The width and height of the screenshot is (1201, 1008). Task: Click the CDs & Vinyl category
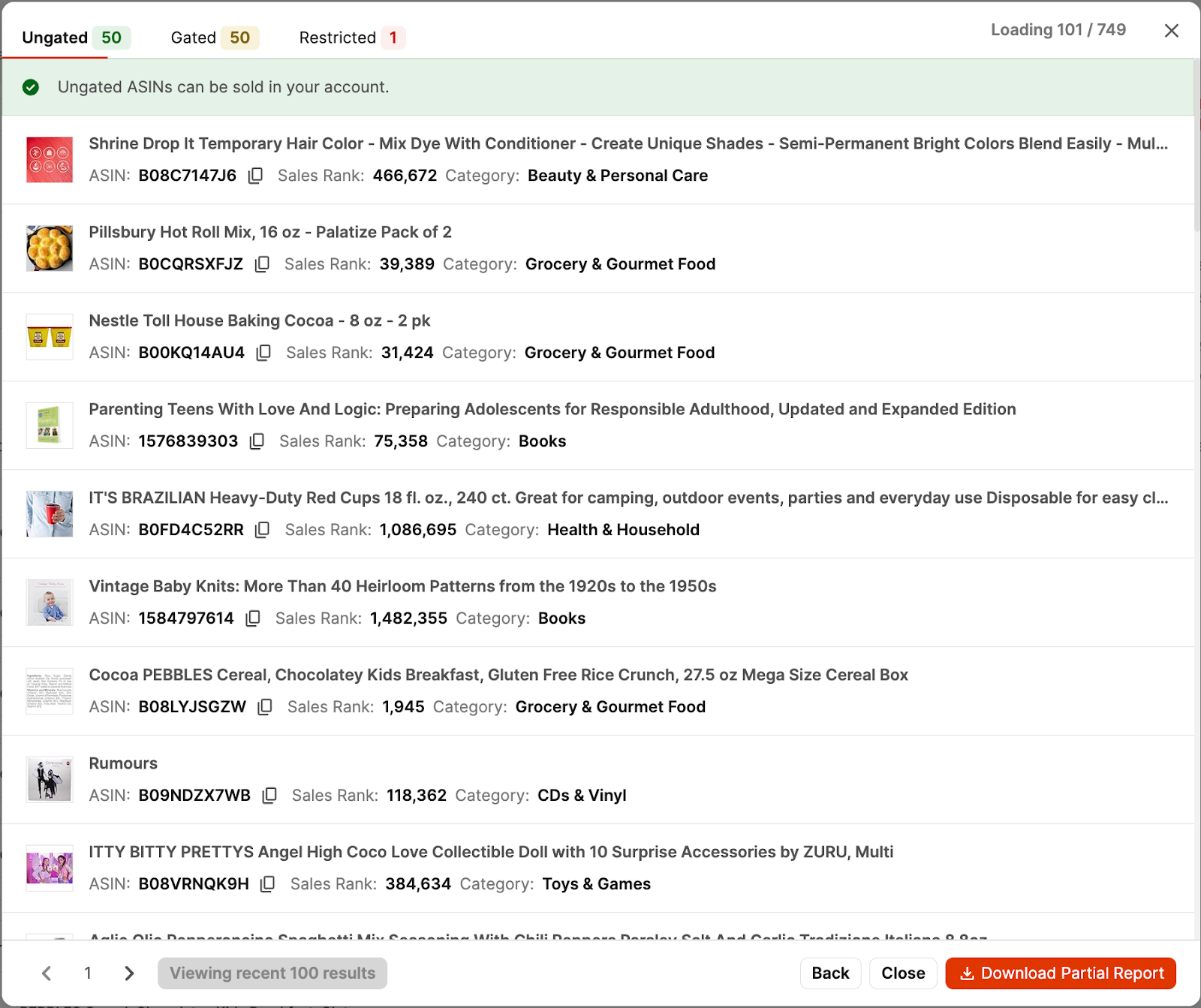(x=582, y=796)
